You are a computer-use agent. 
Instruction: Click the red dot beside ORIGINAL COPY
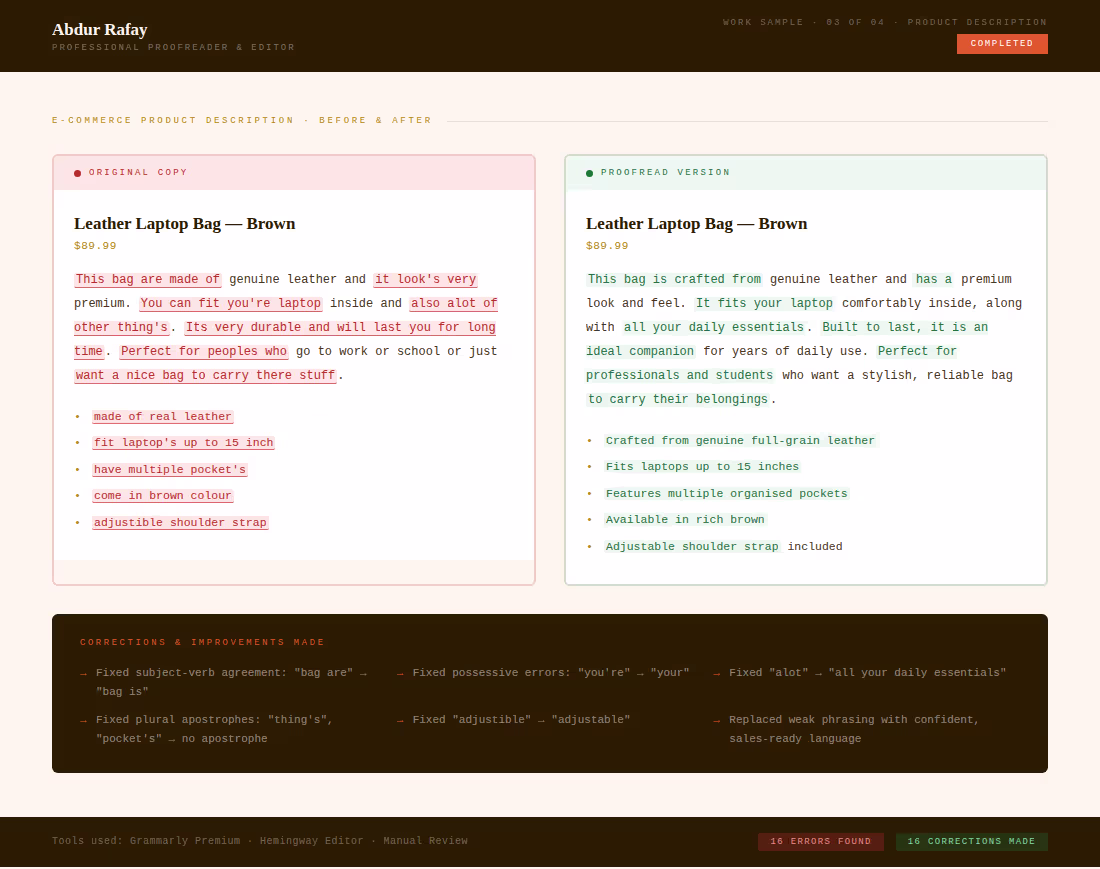tap(77, 173)
